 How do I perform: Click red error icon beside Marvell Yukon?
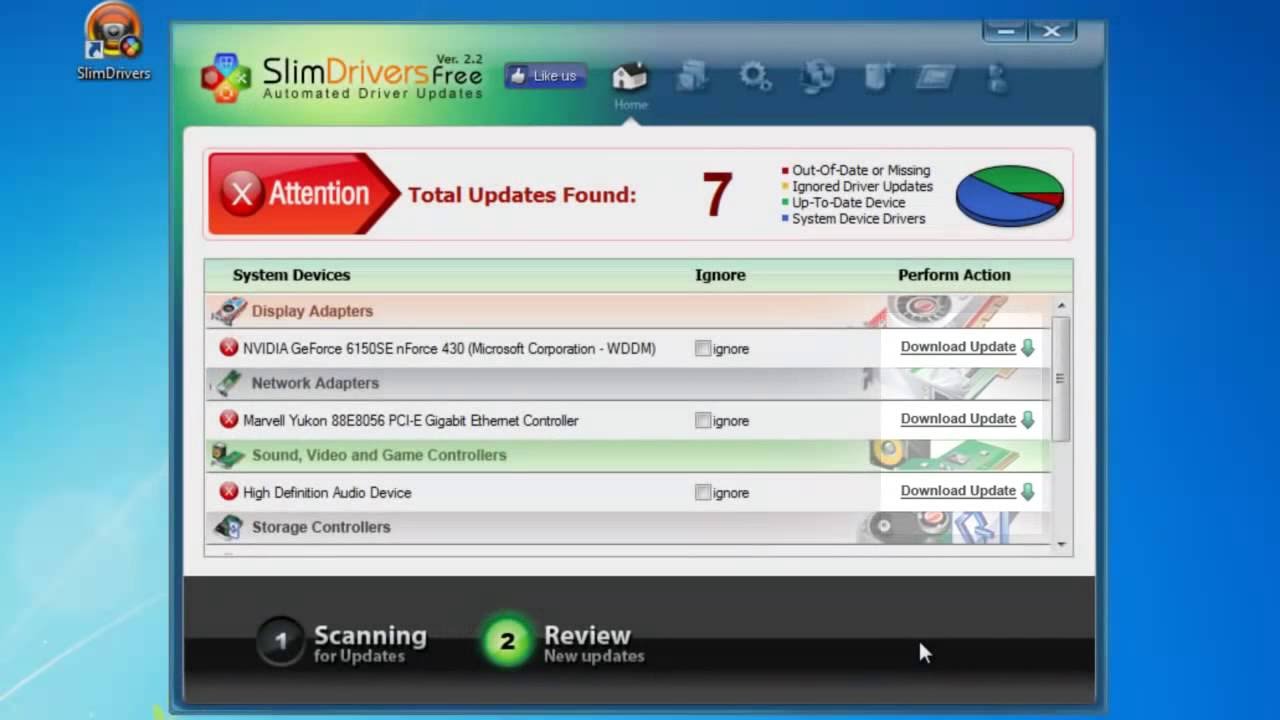229,420
